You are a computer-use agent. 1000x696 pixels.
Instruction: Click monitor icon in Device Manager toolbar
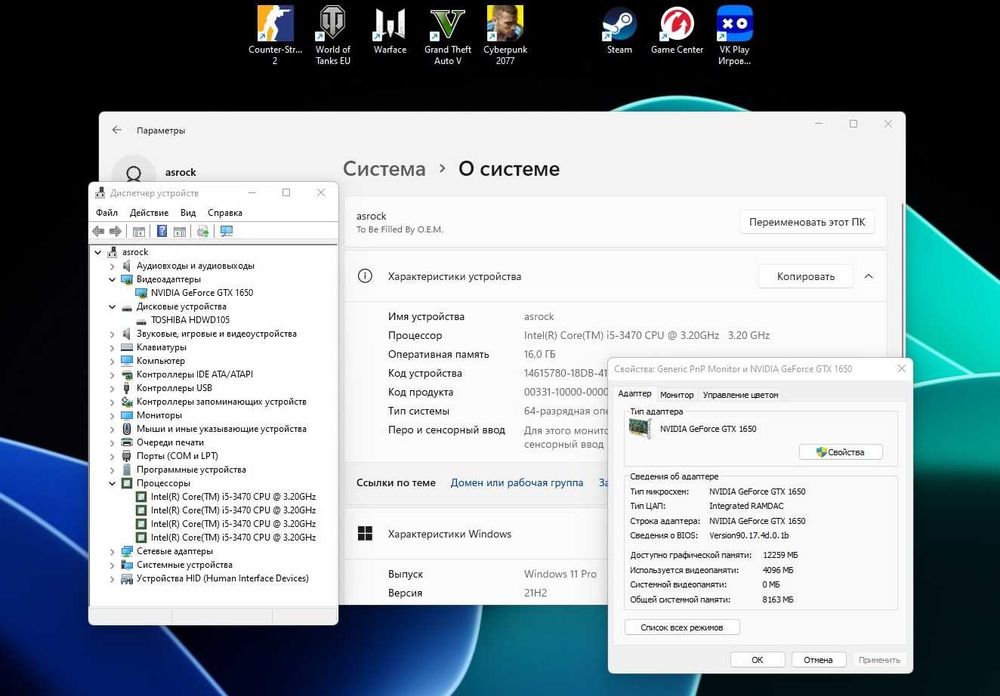pos(226,231)
